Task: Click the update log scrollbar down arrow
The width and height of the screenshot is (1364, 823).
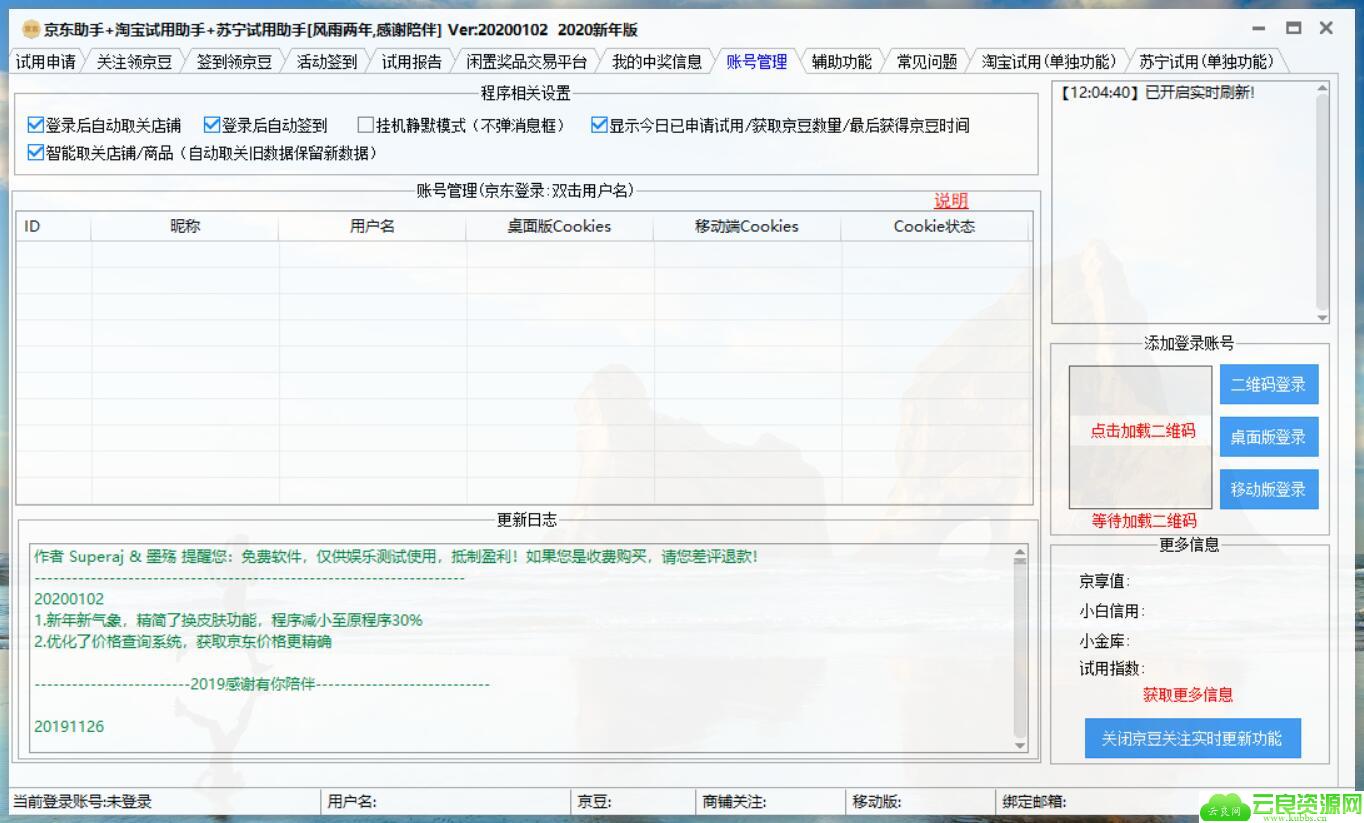Action: pyautogui.click(x=1020, y=745)
